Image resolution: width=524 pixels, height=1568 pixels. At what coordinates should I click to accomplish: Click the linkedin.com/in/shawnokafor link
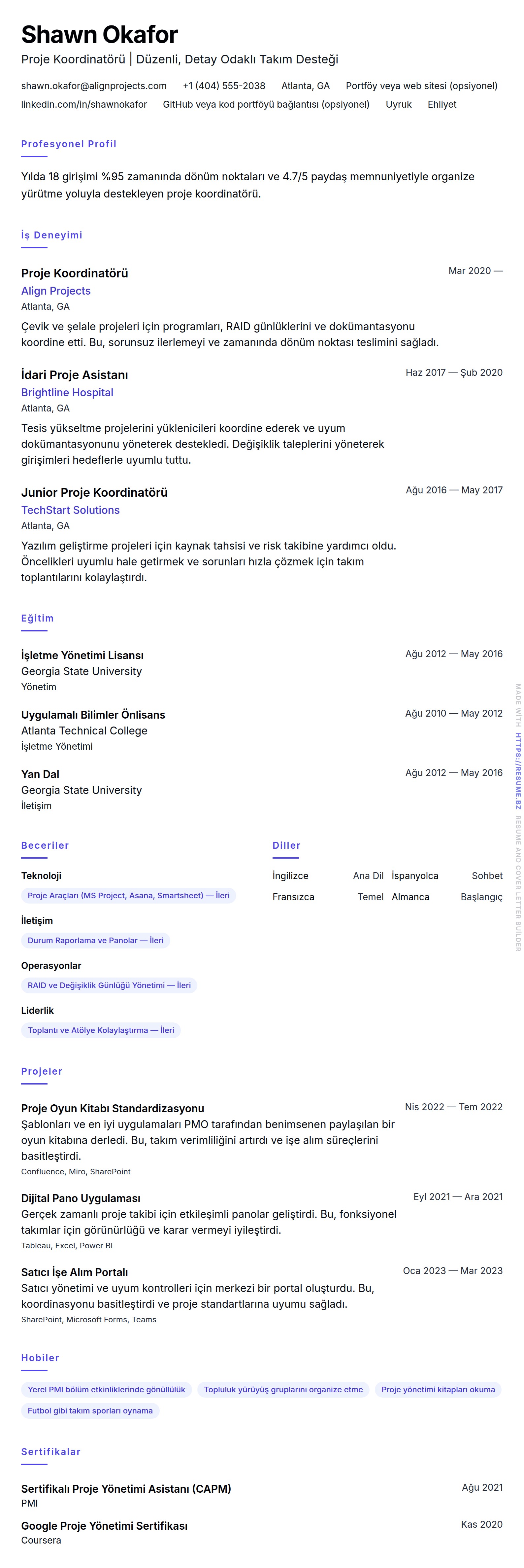tap(84, 104)
